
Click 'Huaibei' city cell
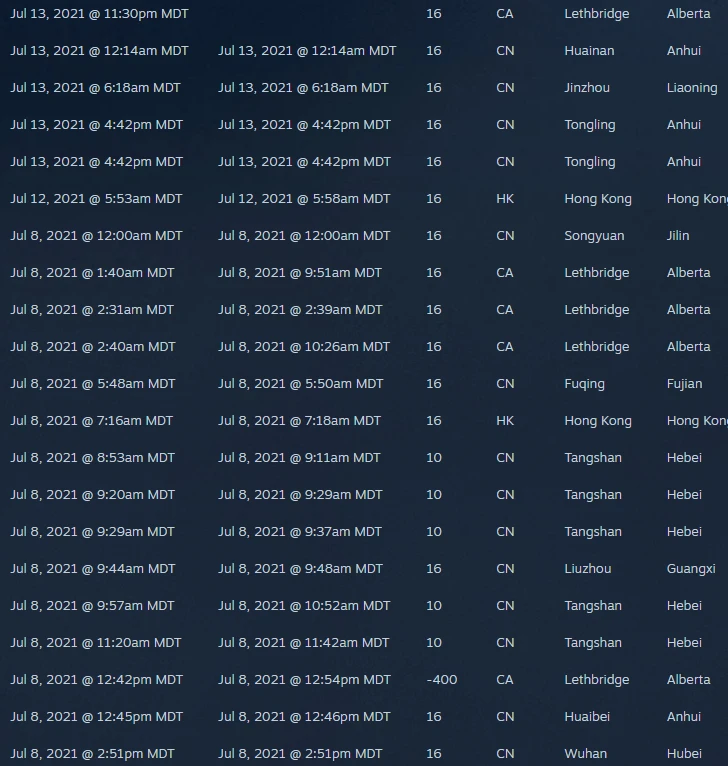[x=587, y=717]
